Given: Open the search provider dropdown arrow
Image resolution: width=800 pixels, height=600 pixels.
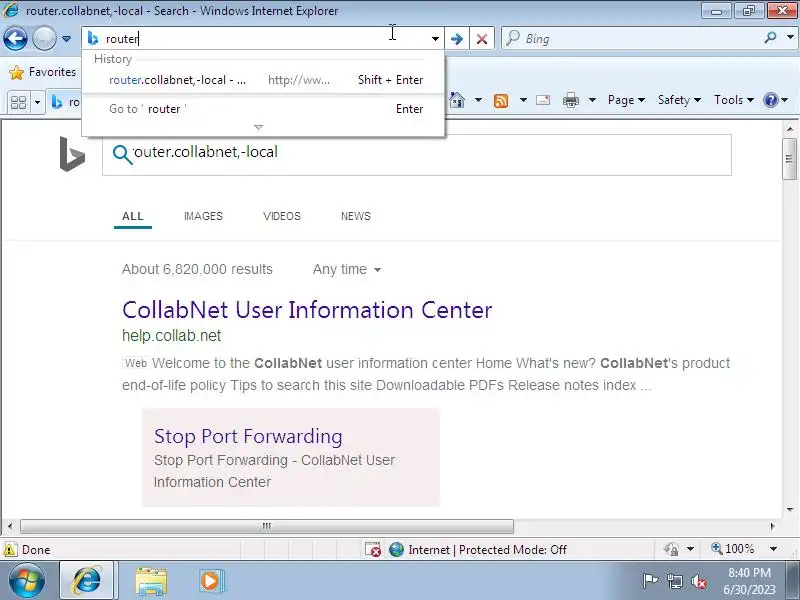Looking at the screenshot, I should (x=790, y=38).
